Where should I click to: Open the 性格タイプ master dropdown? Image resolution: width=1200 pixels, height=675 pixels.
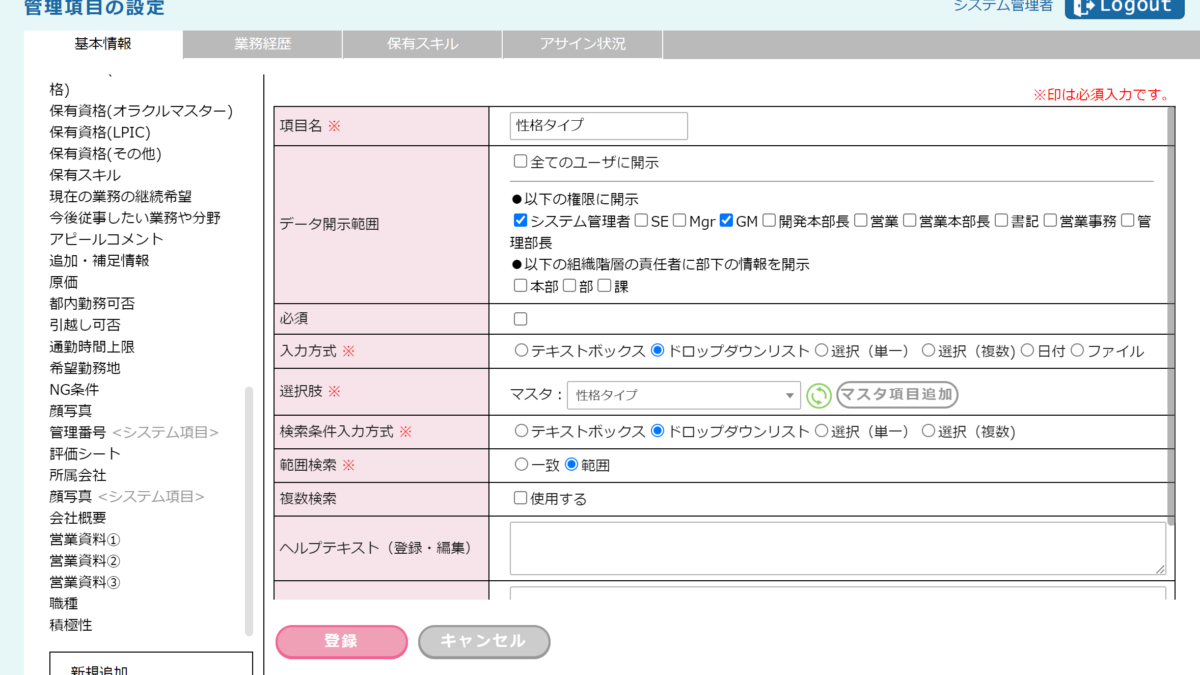[684, 395]
